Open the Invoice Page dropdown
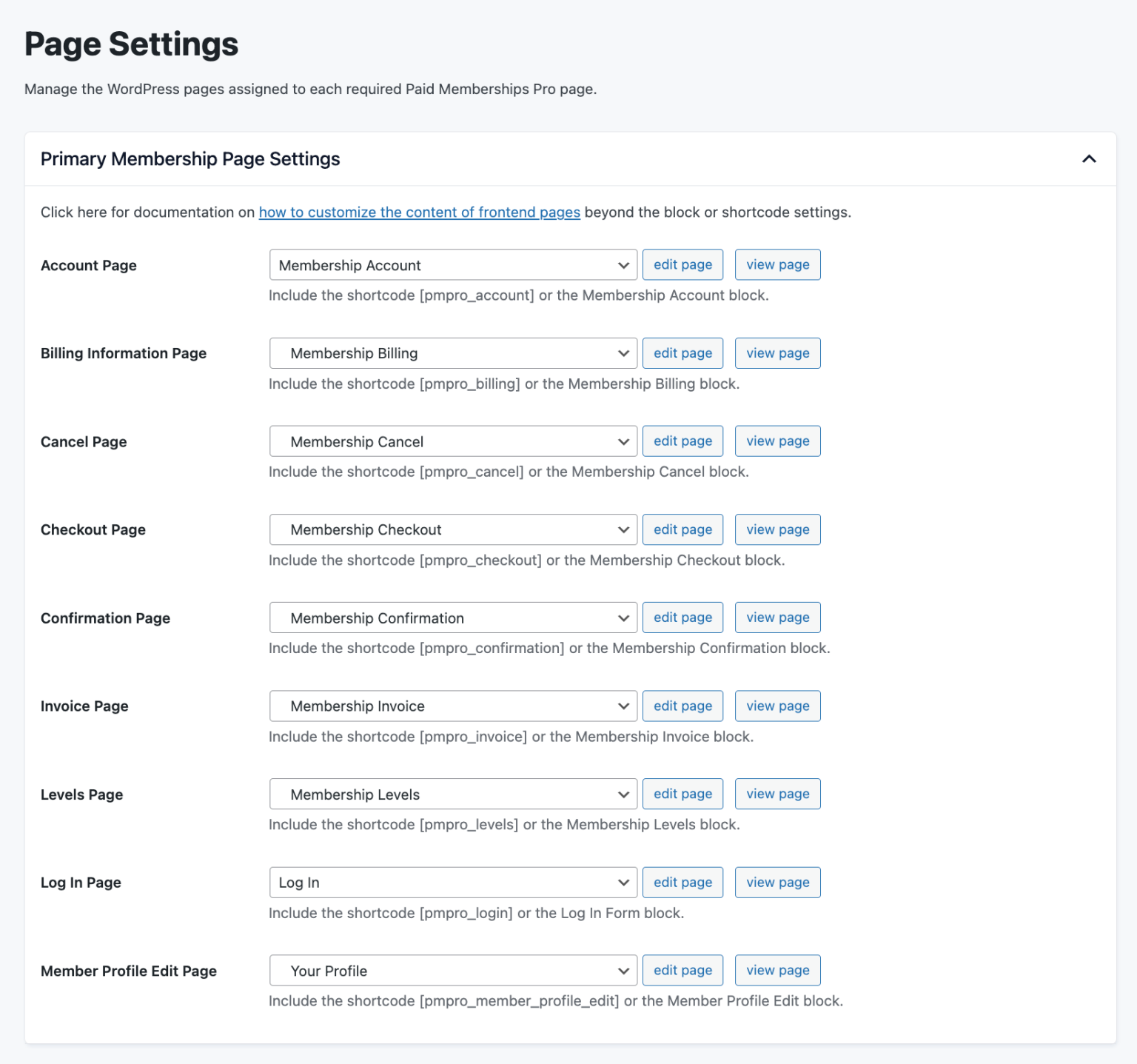The height and width of the screenshot is (1064, 1137). [x=452, y=706]
